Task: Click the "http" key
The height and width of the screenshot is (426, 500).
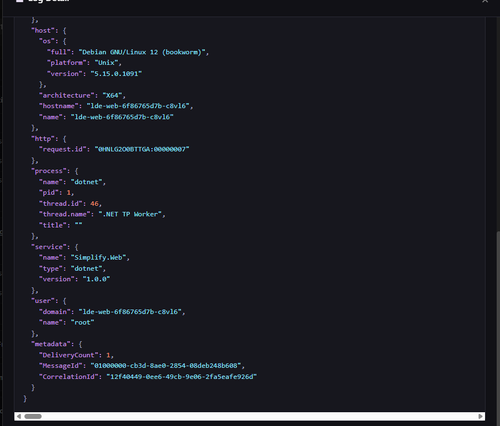Action: pos(43,139)
